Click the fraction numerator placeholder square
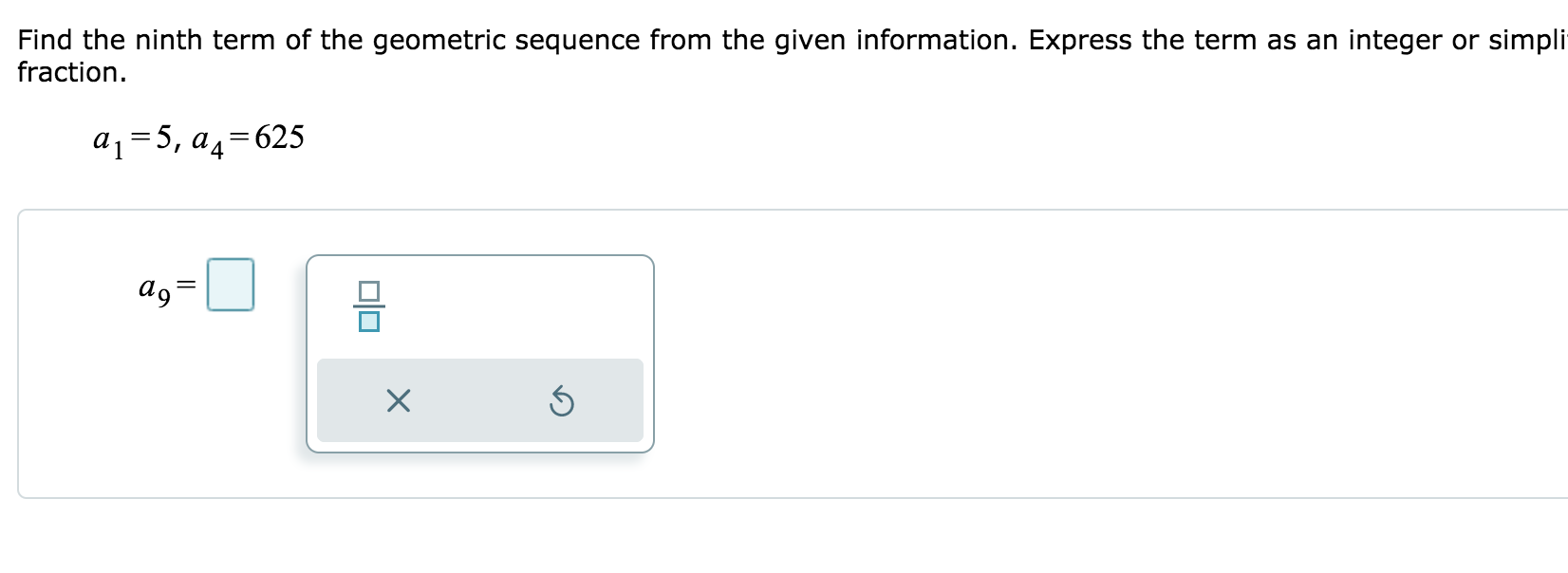 pyautogui.click(x=370, y=289)
